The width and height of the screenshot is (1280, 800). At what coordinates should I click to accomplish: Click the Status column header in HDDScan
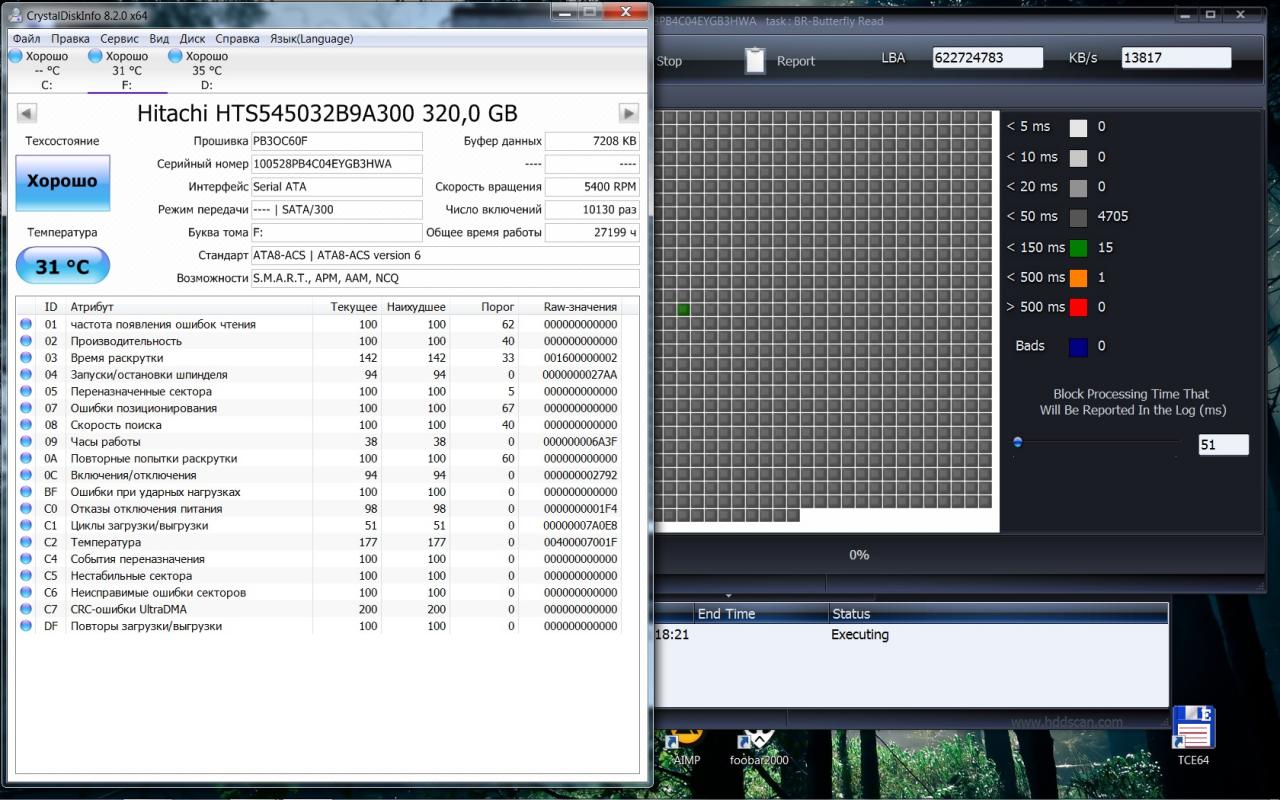pyautogui.click(x=997, y=614)
